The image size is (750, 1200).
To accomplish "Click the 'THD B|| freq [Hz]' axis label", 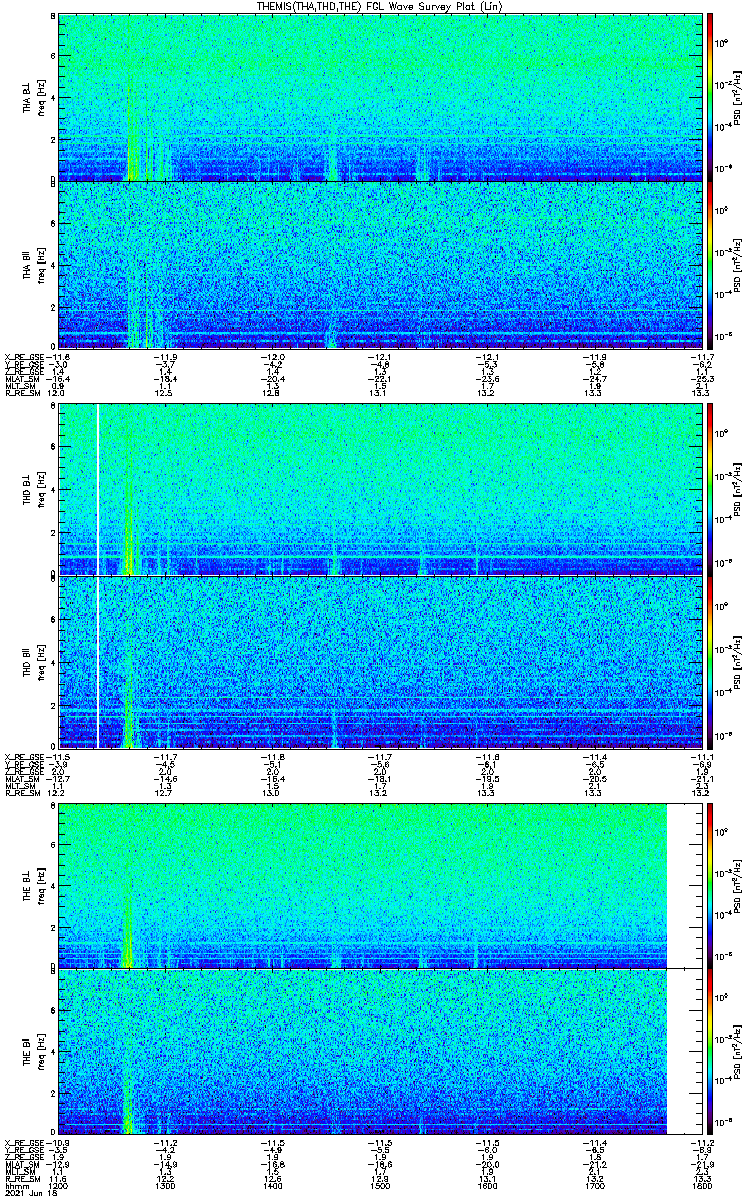I will tap(32, 662).
